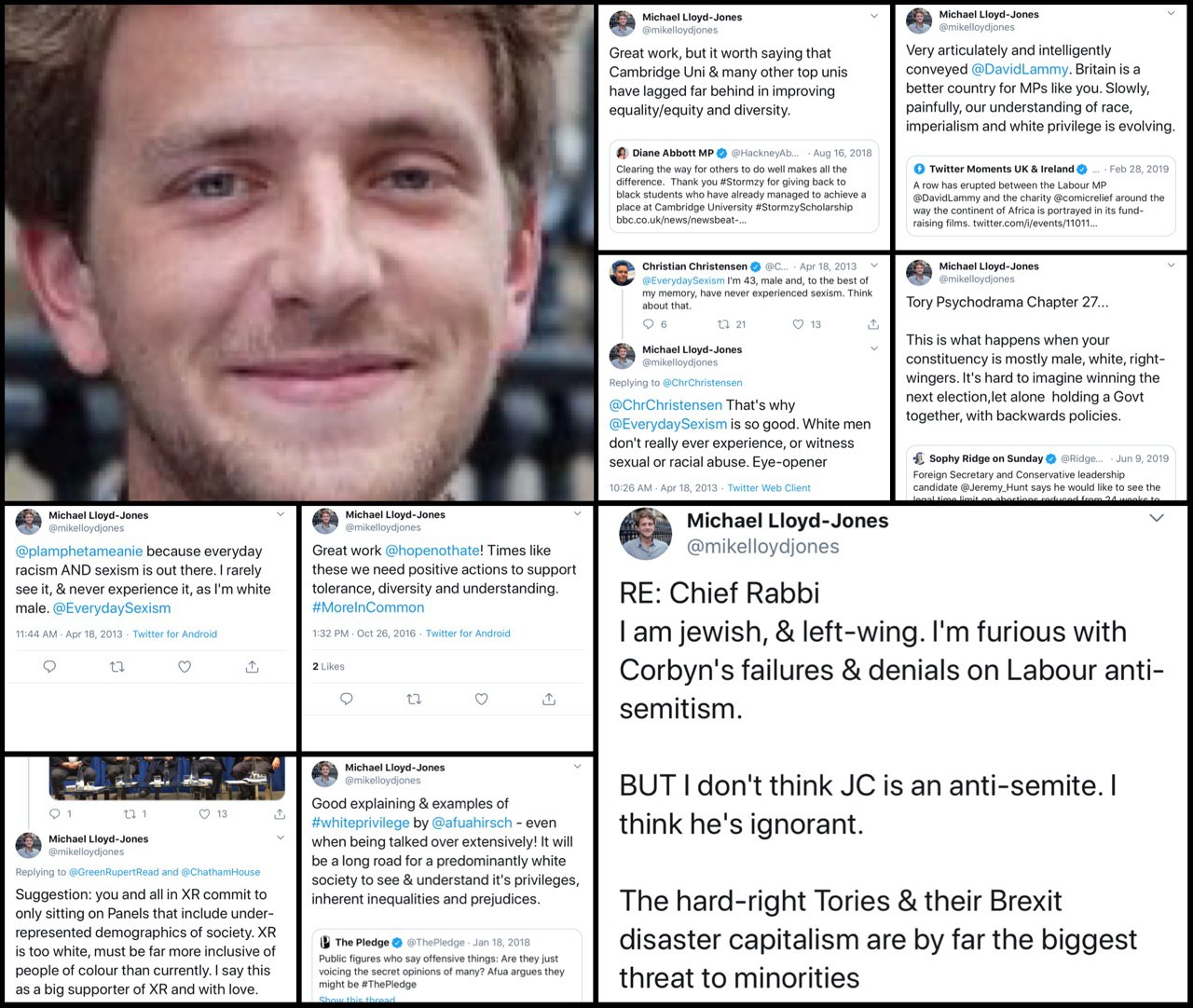This screenshot has width=1193, height=1008.
Task: Share the @plamphetameanie everyday racism tweet
Action: (x=252, y=667)
